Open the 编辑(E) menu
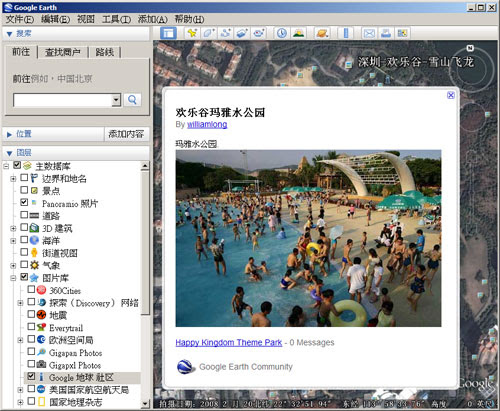 coord(55,19)
